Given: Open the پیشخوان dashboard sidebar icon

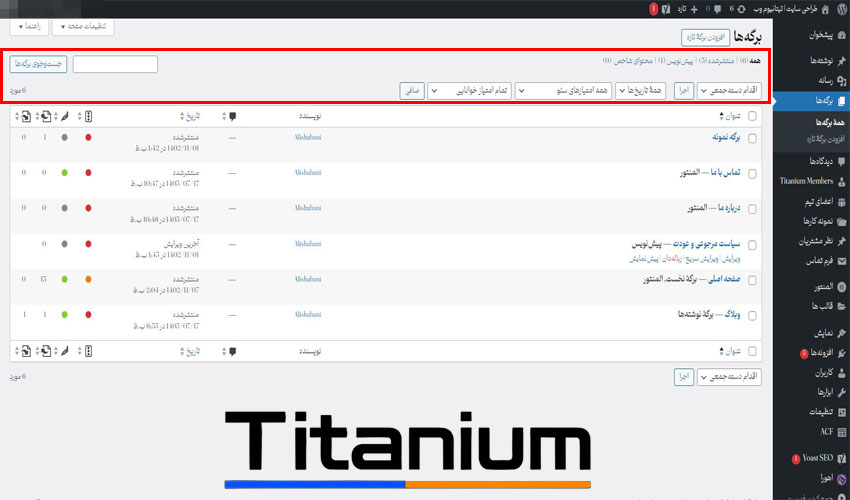Looking at the screenshot, I should pyautogui.click(x=841, y=35).
